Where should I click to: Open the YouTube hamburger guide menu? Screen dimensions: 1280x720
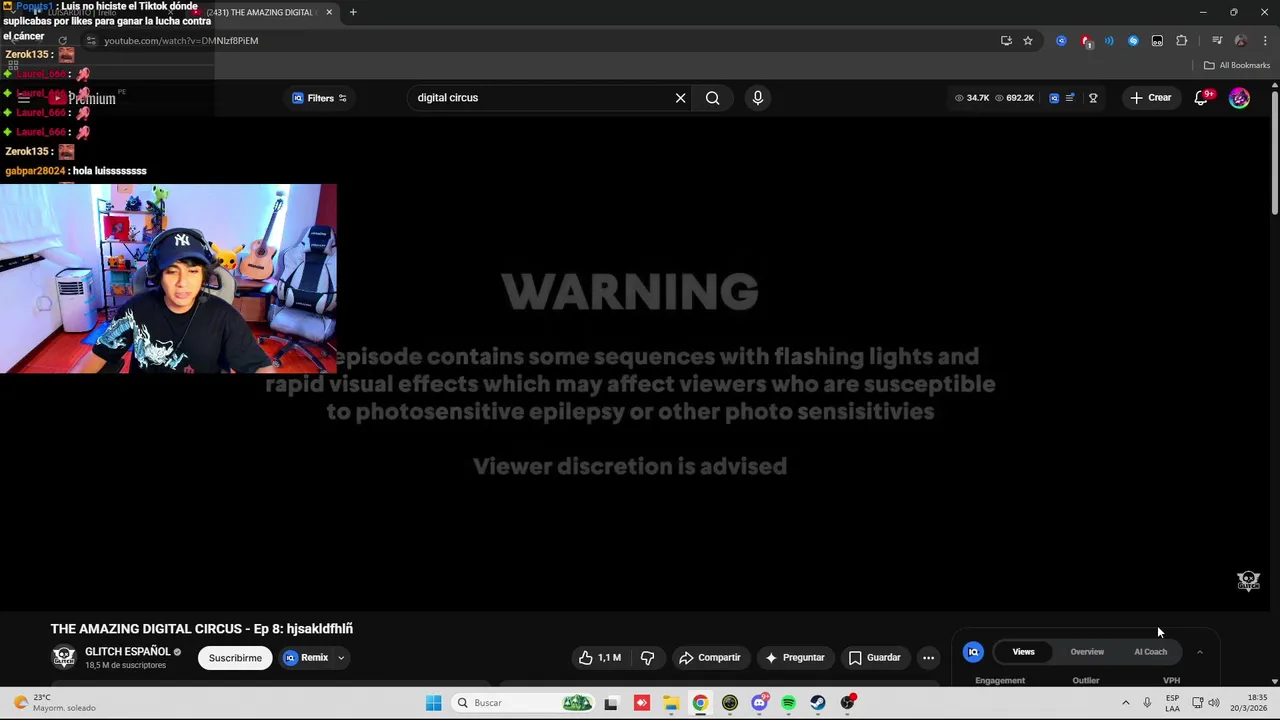(x=24, y=99)
